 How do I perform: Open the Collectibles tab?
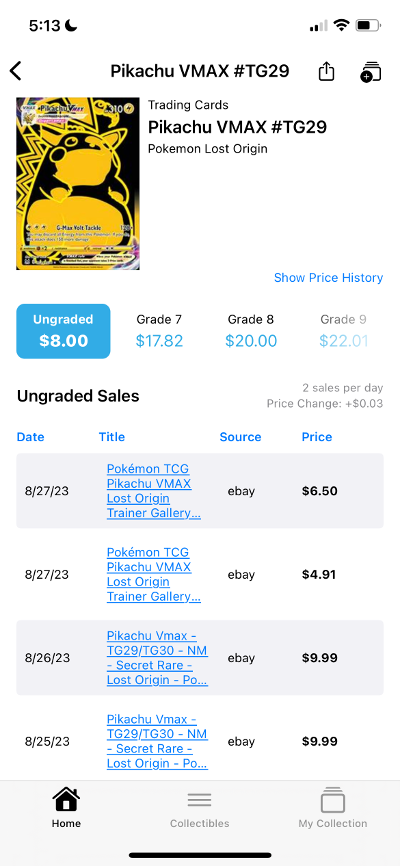click(199, 808)
